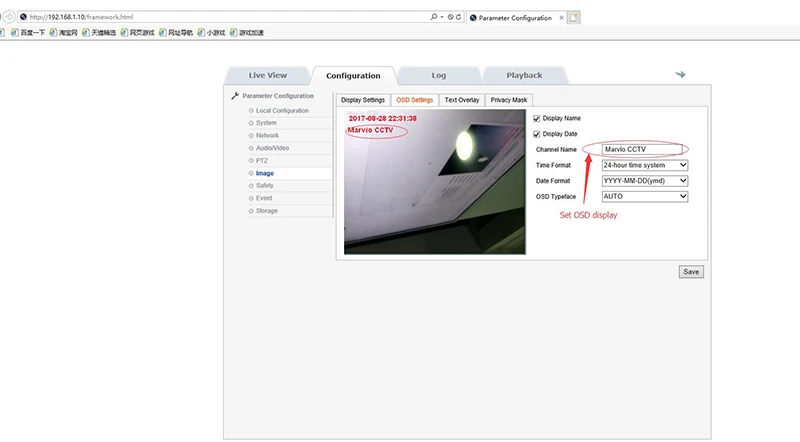Select the OSD Settings sub-tab
This screenshot has width=800, height=442.
(x=415, y=100)
